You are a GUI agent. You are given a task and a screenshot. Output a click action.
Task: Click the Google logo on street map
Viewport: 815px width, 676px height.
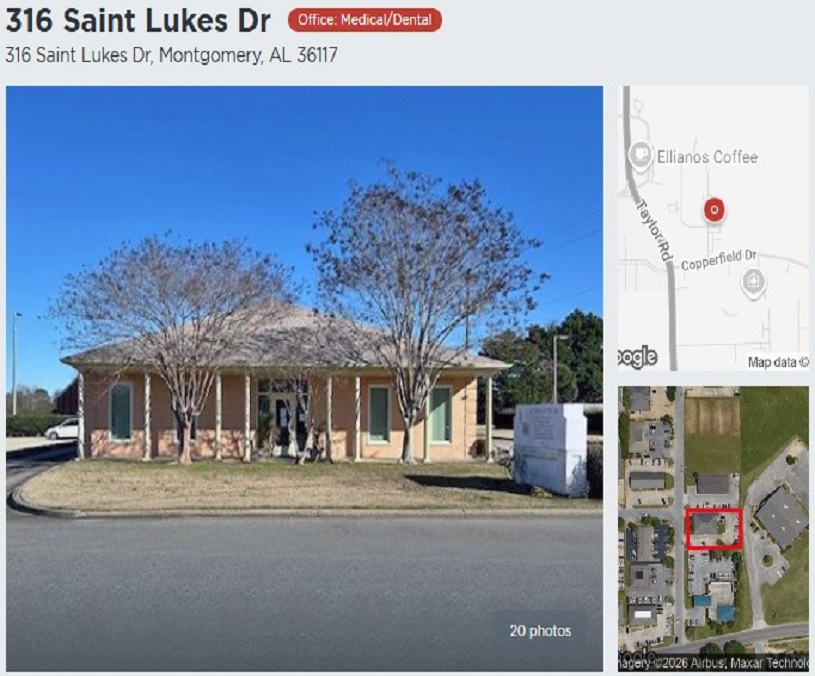tap(637, 356)
